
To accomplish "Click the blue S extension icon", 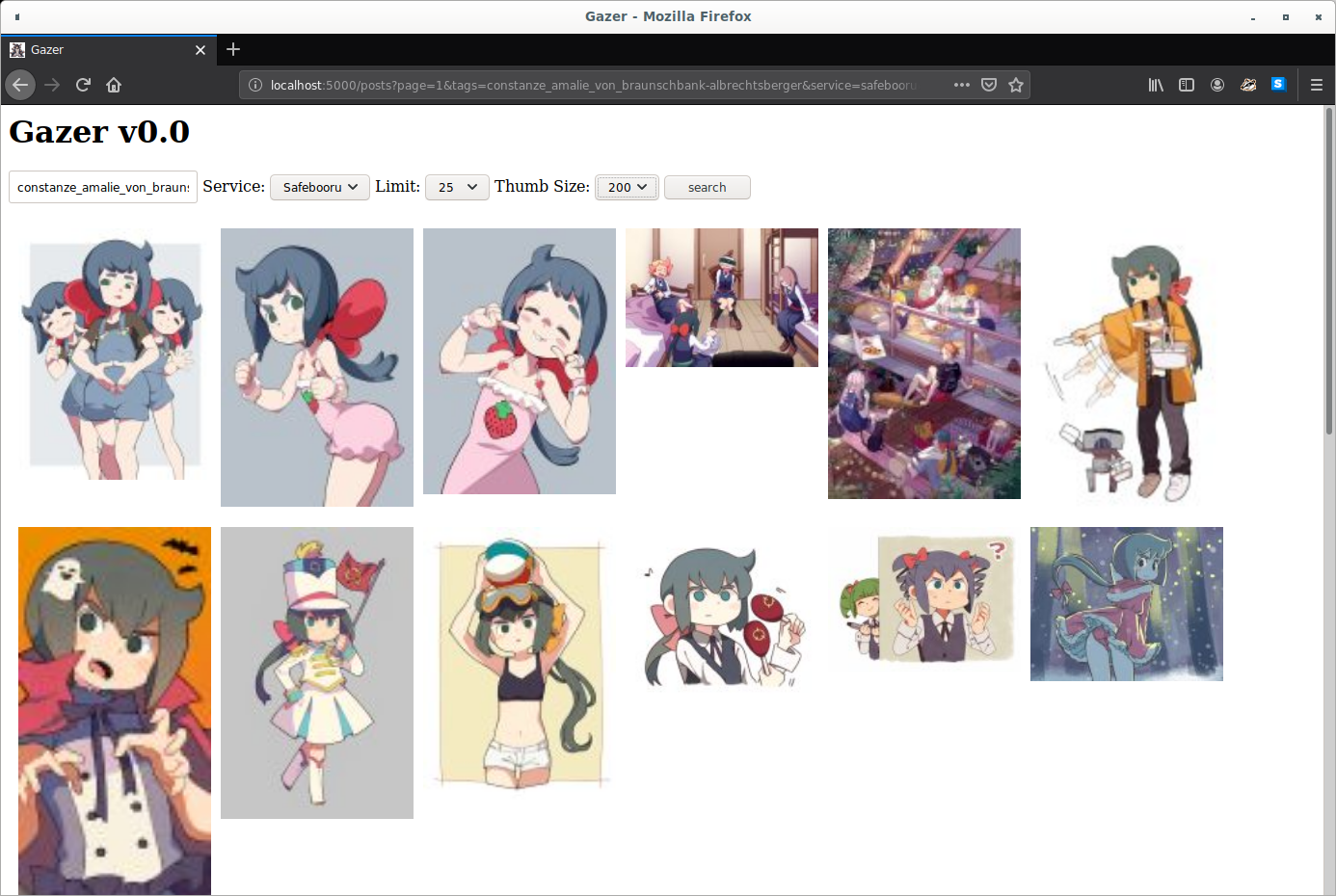I will click(x=1279, y=85).
